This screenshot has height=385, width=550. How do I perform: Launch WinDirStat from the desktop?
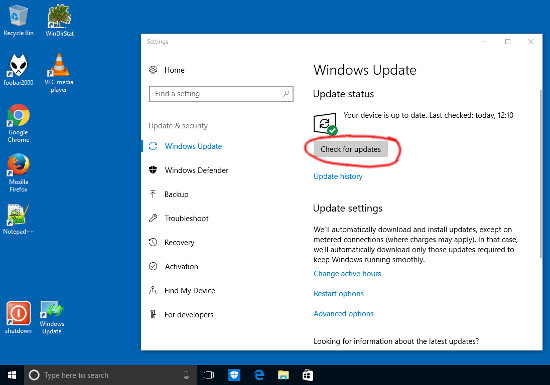pyautogui.click(x=60, y=20)
